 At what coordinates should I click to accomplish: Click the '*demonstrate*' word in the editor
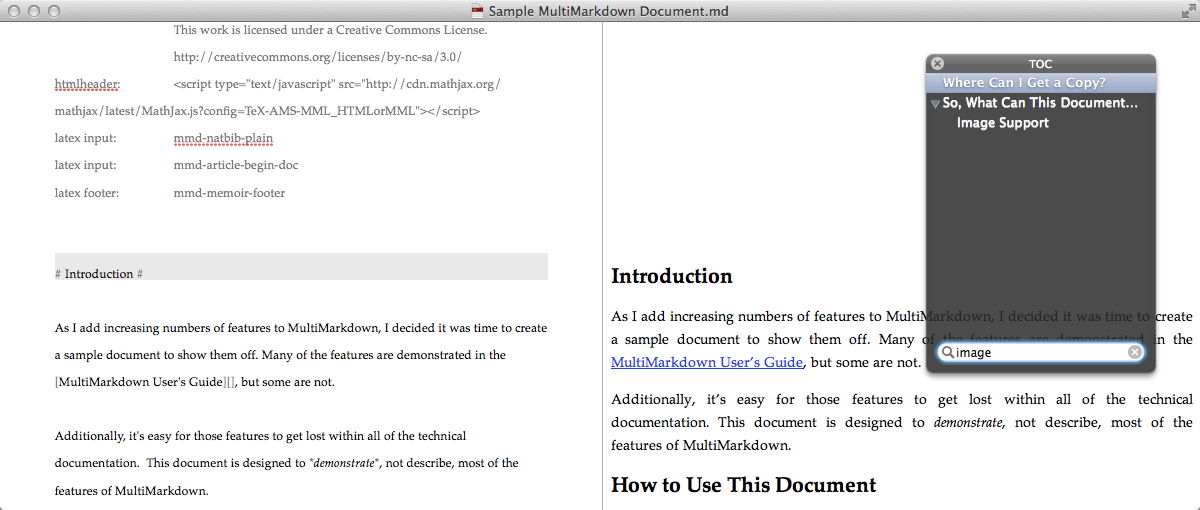pyautogui.click(x=343, y=463)
